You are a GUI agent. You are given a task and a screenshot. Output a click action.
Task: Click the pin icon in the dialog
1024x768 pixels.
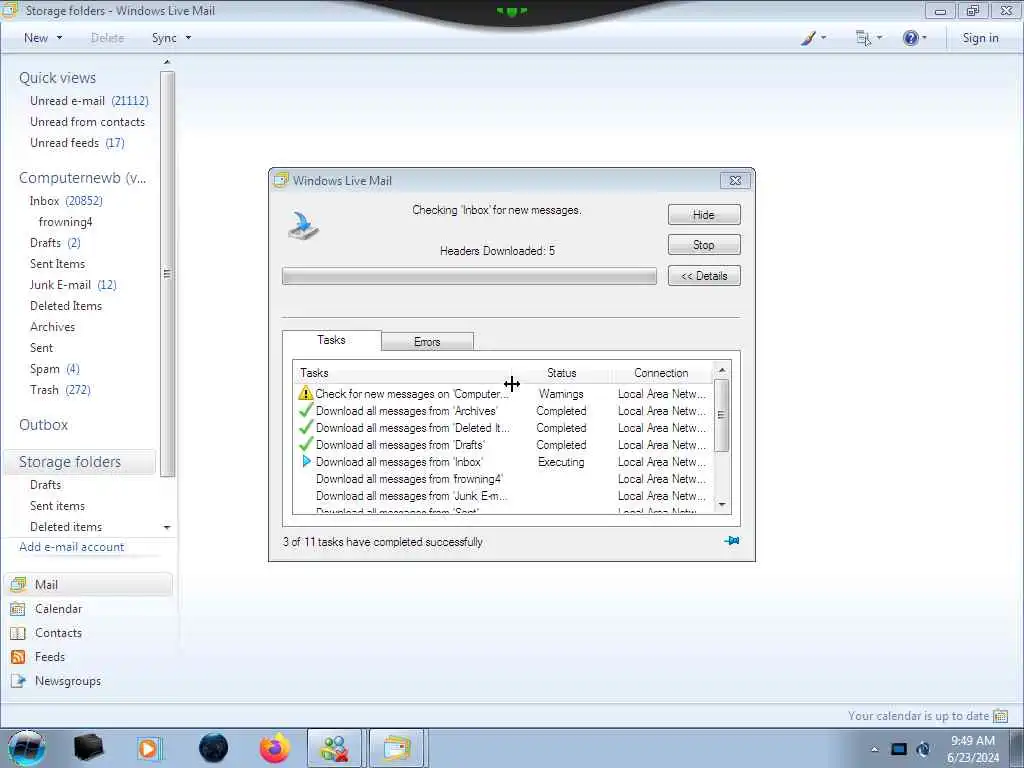pos(731,541)
